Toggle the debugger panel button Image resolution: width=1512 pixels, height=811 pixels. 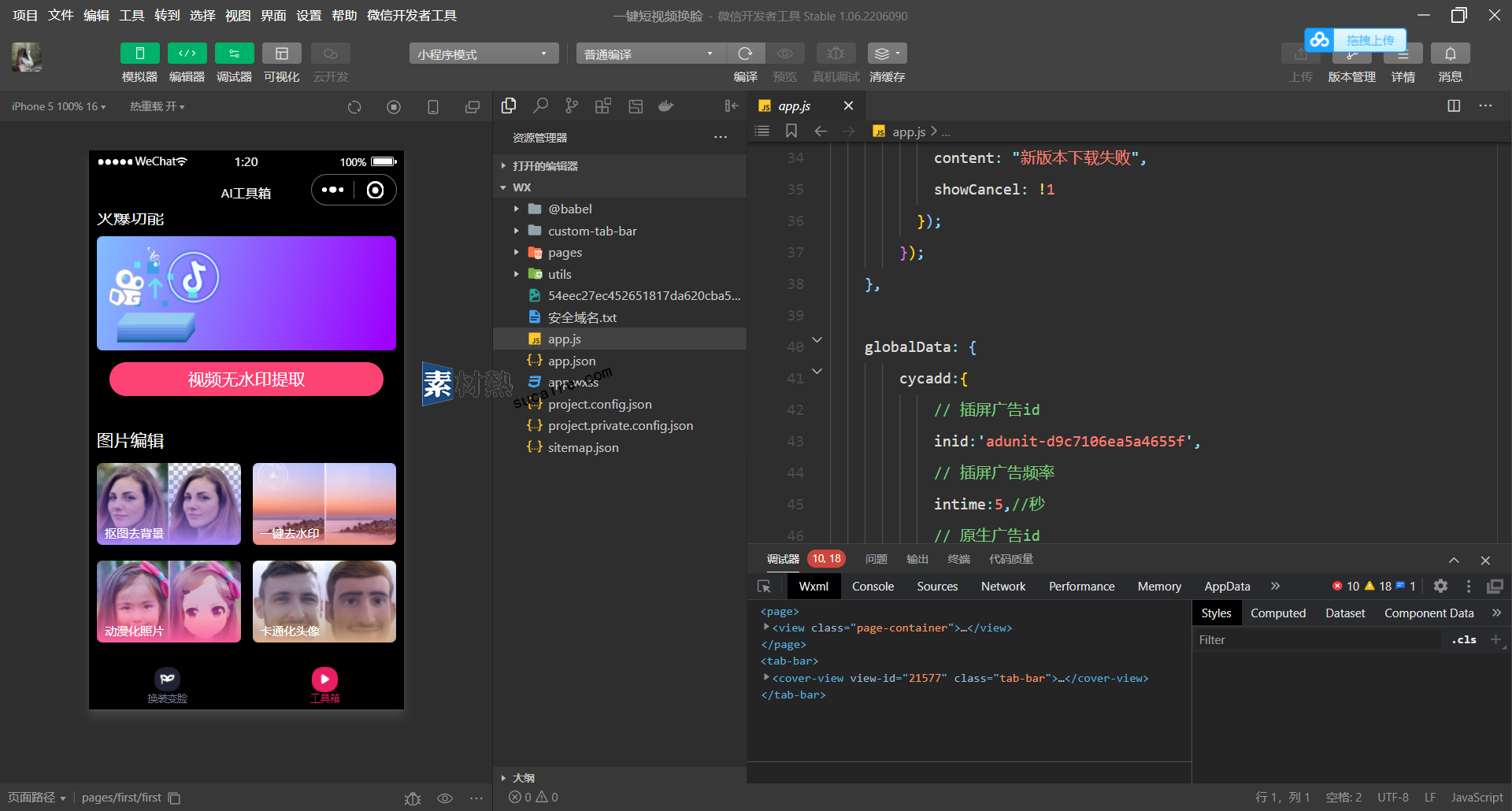click(234, 54)
